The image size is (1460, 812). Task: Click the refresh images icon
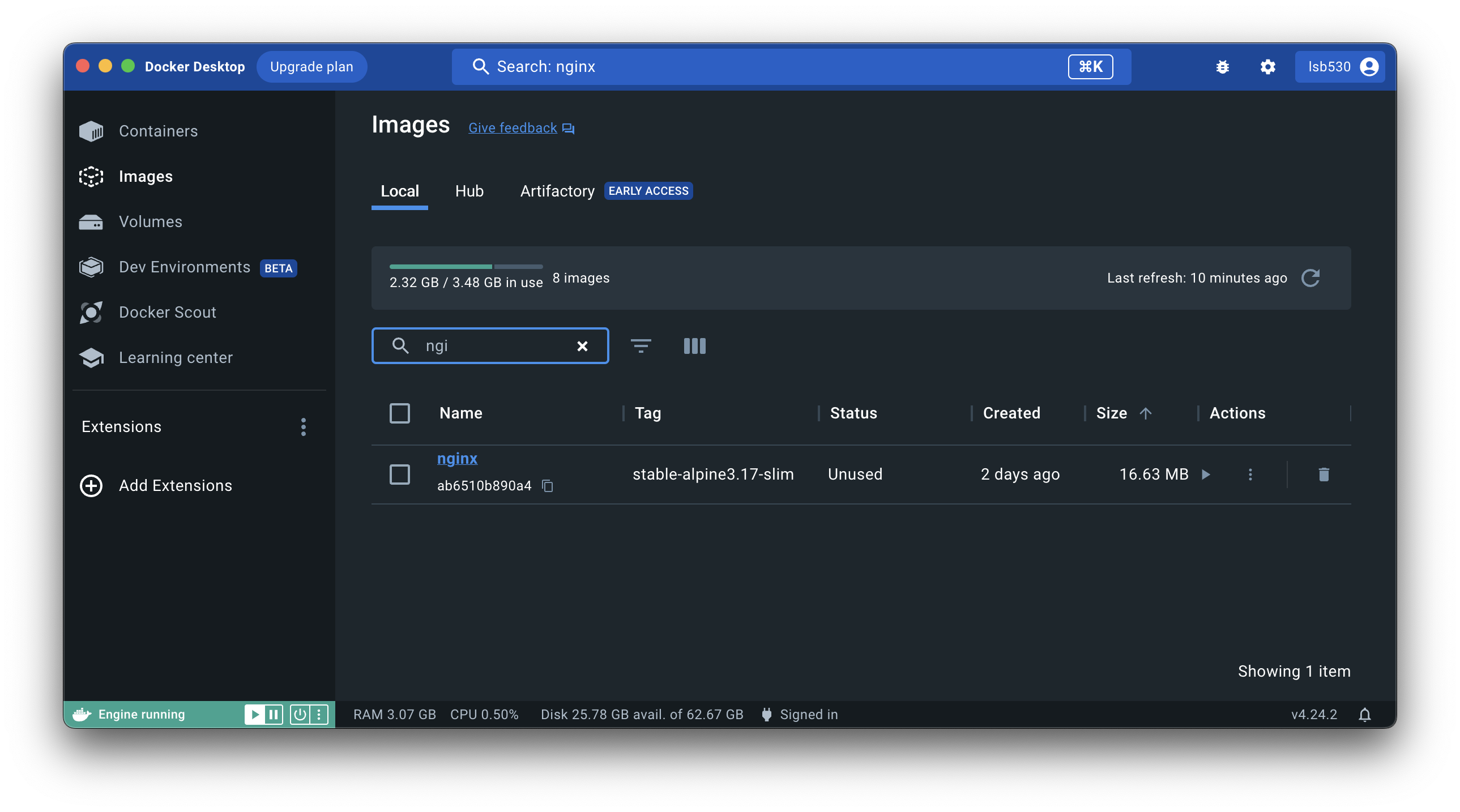(x=1310, y=277)
